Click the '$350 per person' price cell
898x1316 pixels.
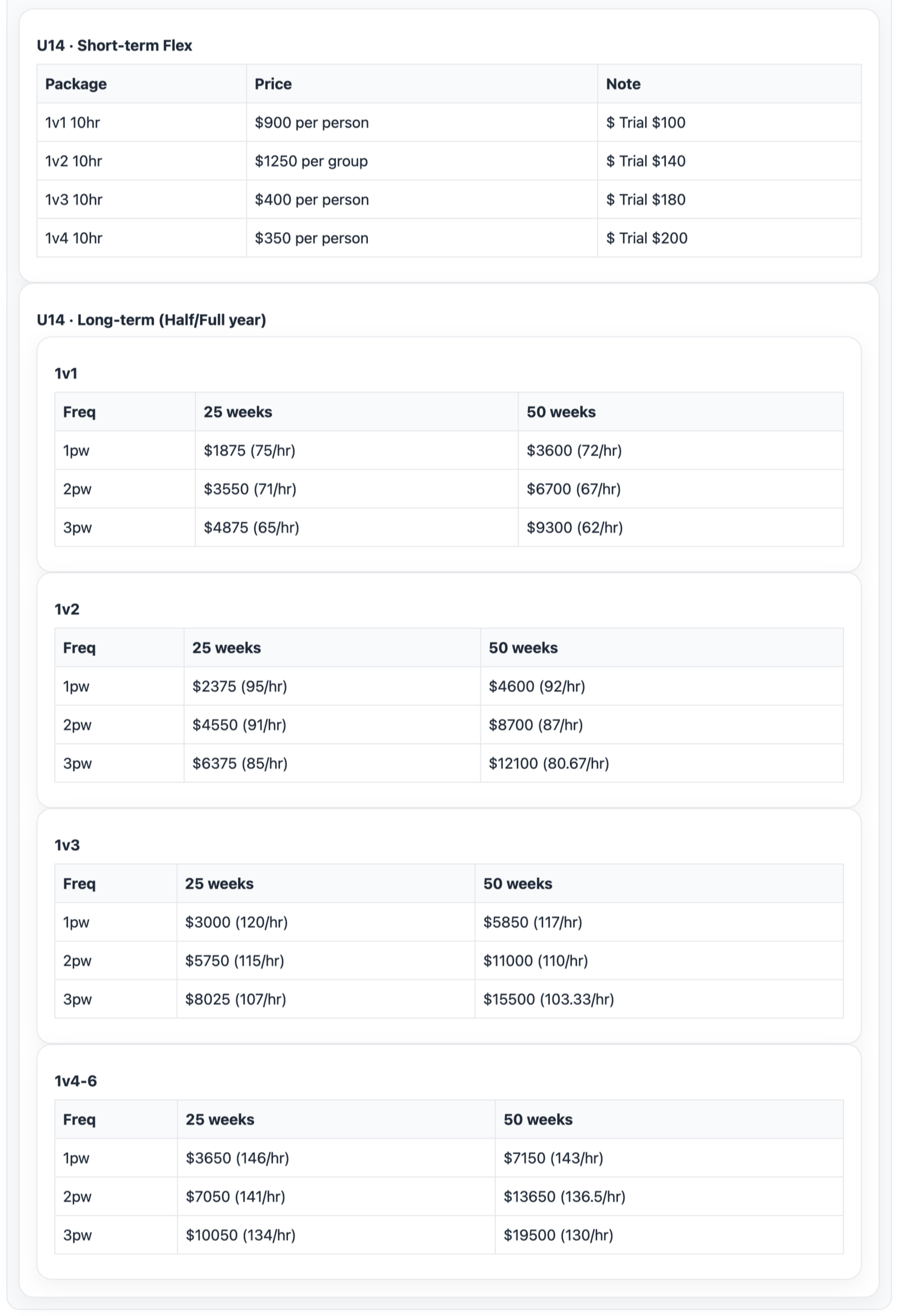tap(421, 238)
